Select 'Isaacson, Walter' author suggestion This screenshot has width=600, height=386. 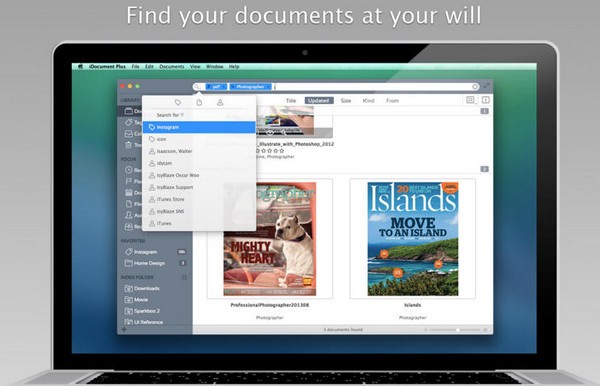(199, 151)
